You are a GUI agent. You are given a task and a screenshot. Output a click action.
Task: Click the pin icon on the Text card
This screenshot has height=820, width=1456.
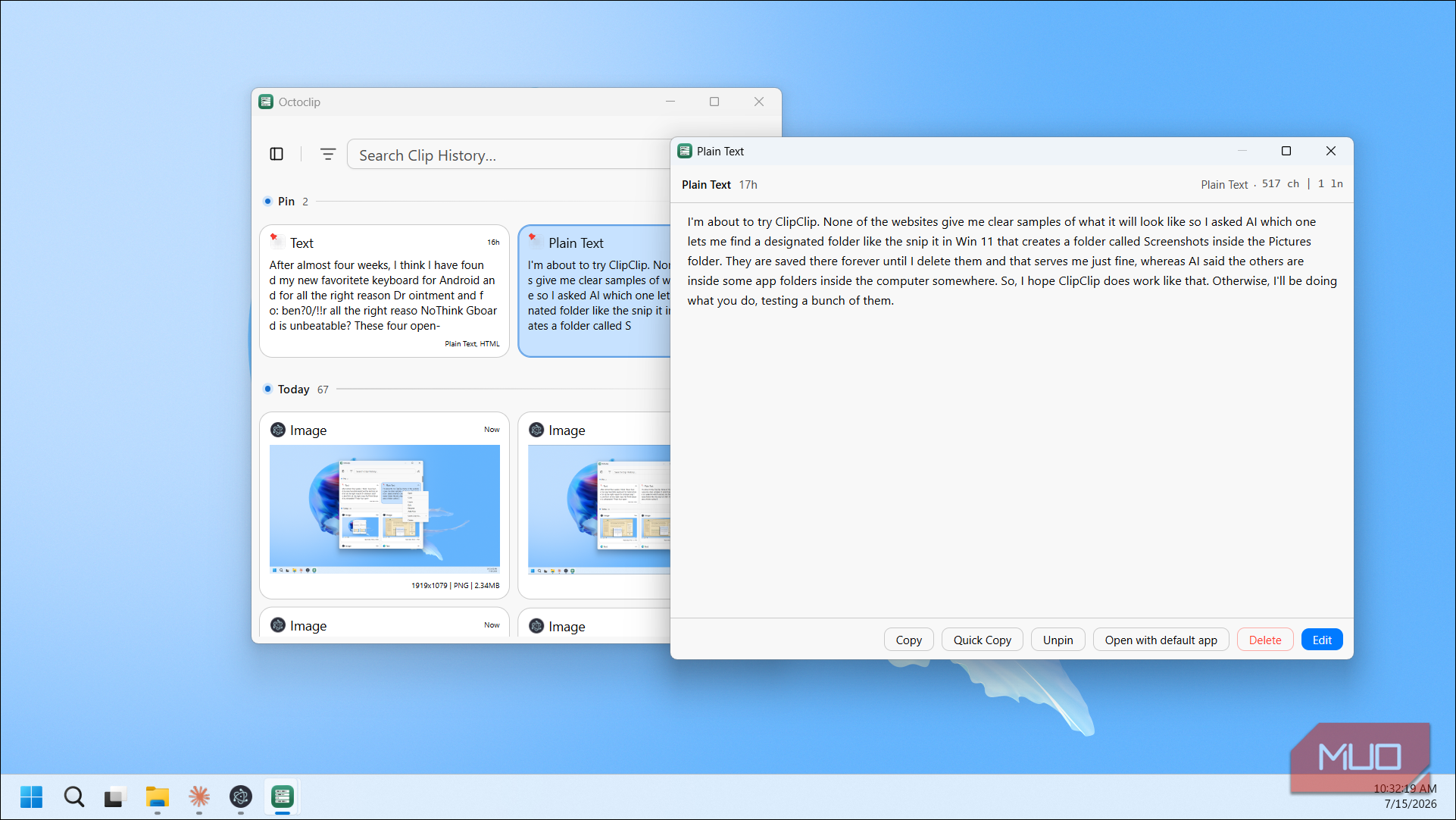click(276, 239)
